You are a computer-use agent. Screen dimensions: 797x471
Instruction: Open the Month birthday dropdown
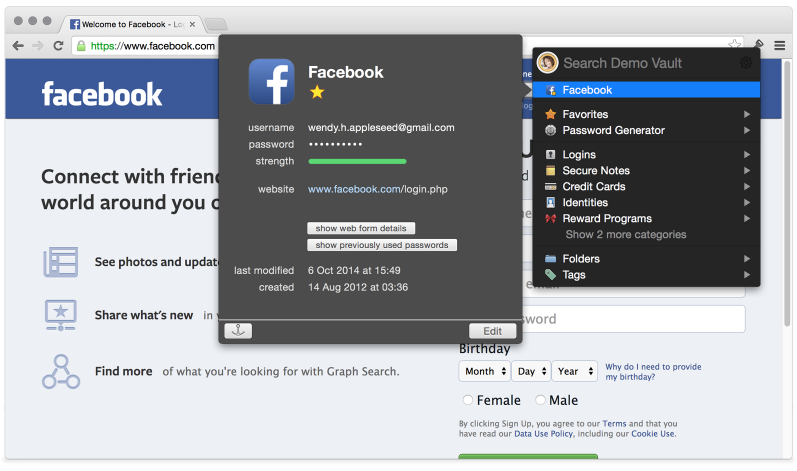click(484, 371)
